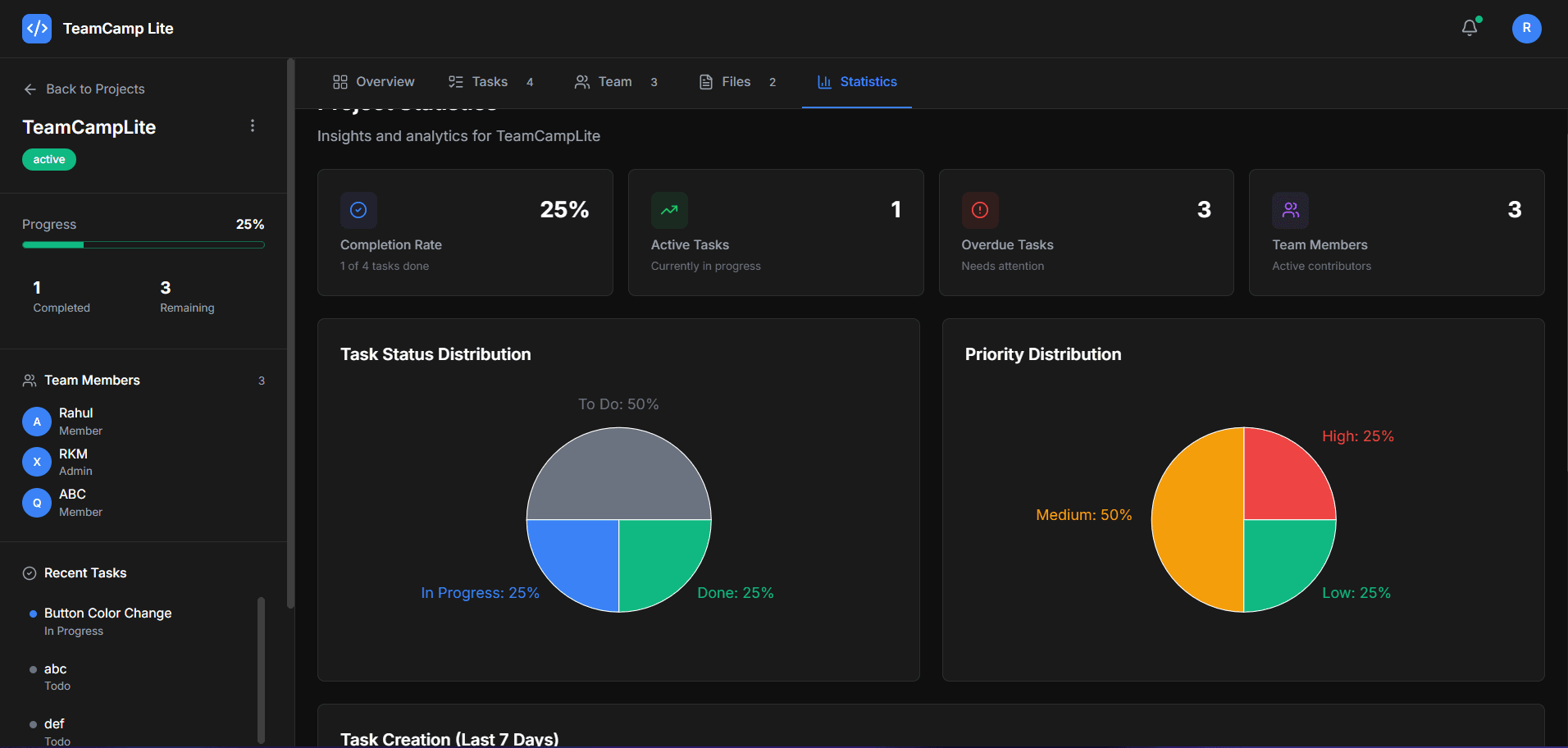Viewport: 1568px width, 748px height.
Task: Click the 'Medium: 50%' chart label
Action: point(1084,515)
